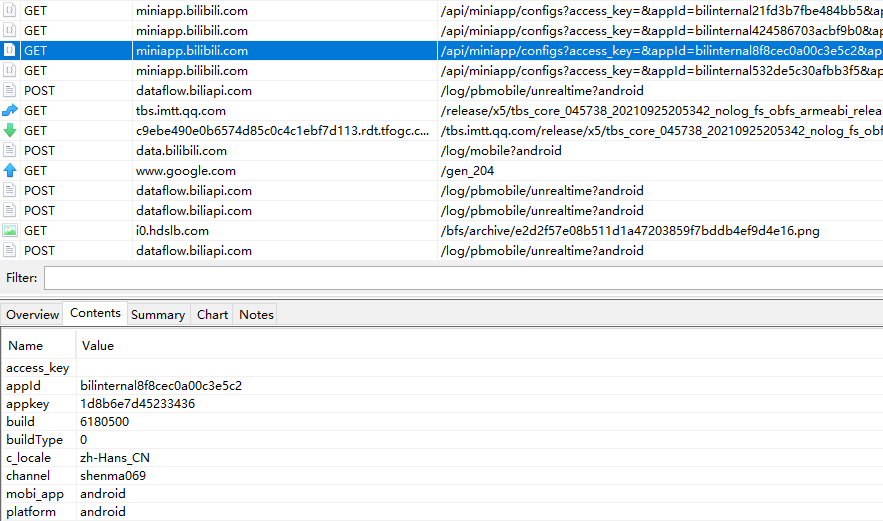The width and height of the screenshot is (883, 521).
Task: Select the build parameter name
Action: tap(20, 422)
